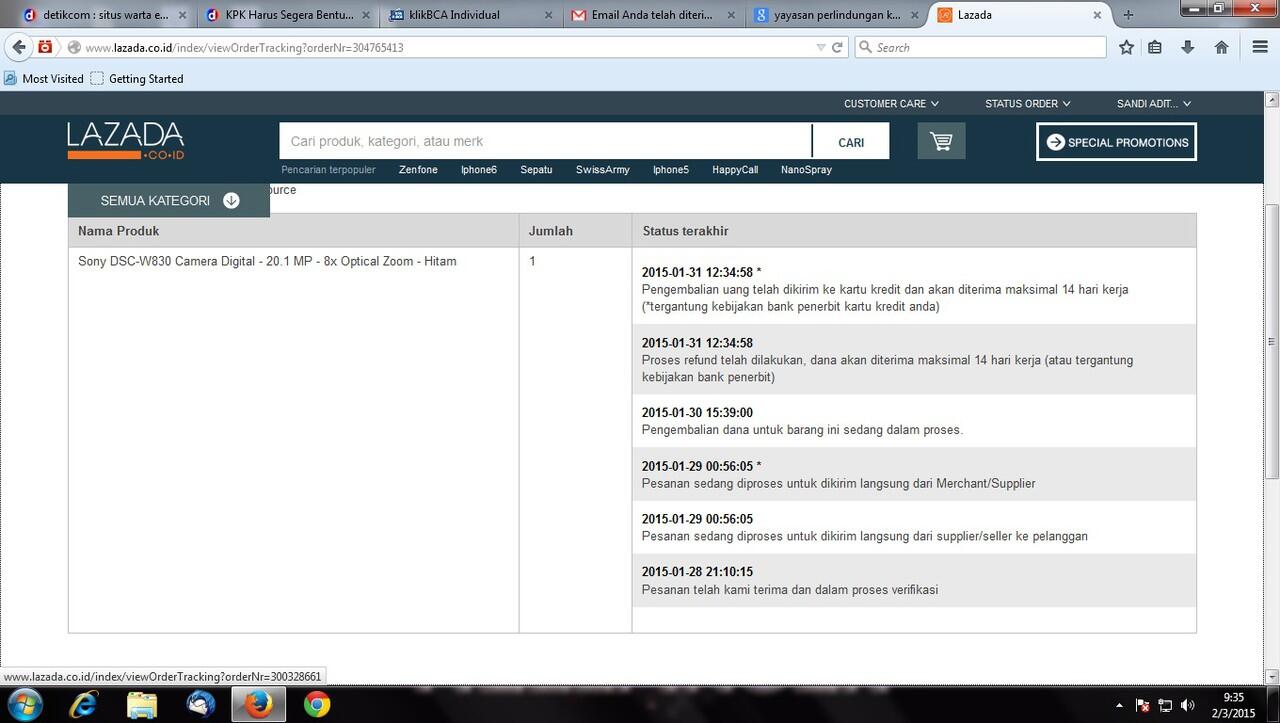Click the Firefox taskbar icon
Screen dimensions: 1280x723
259,705
